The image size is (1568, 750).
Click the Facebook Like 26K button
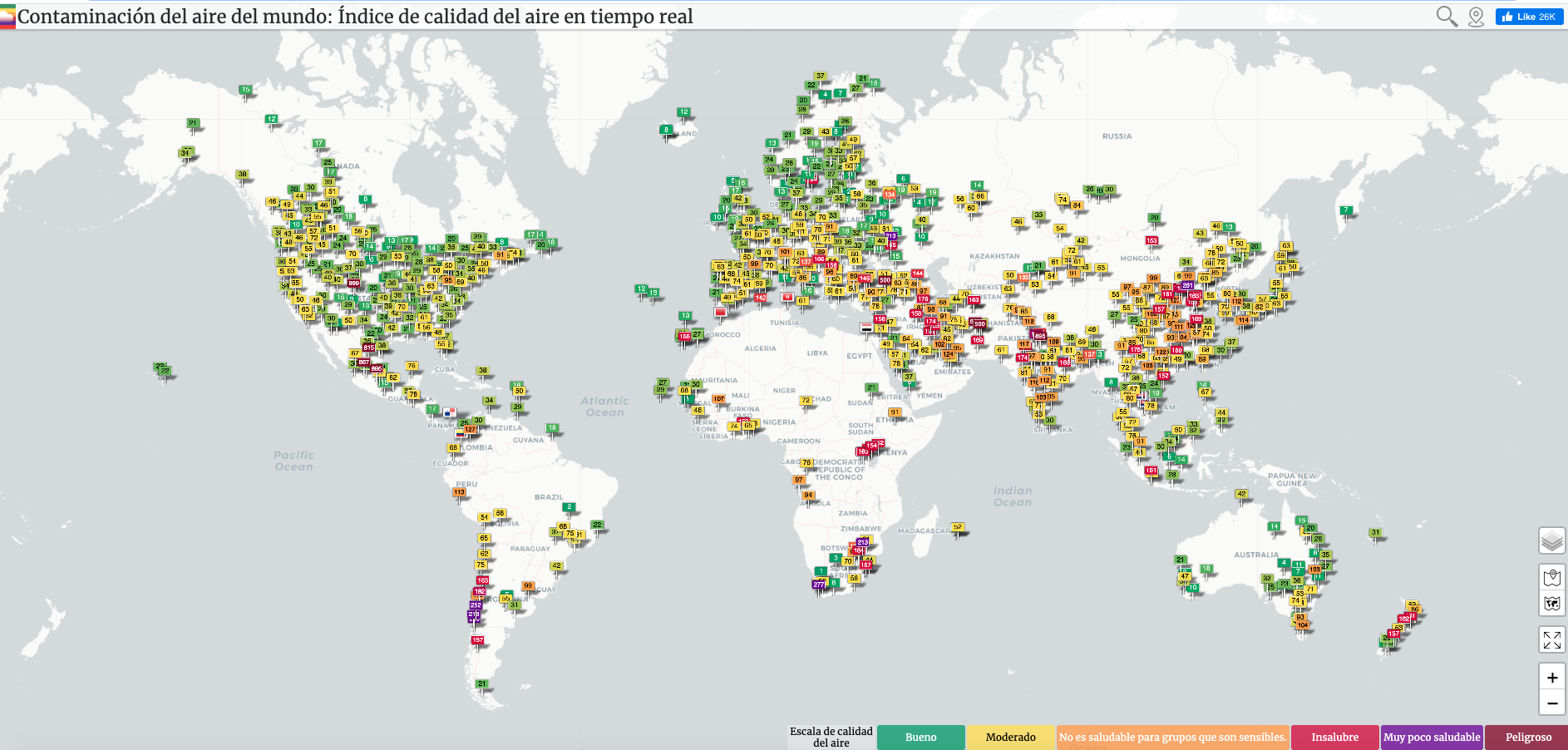pos(1528,15)
